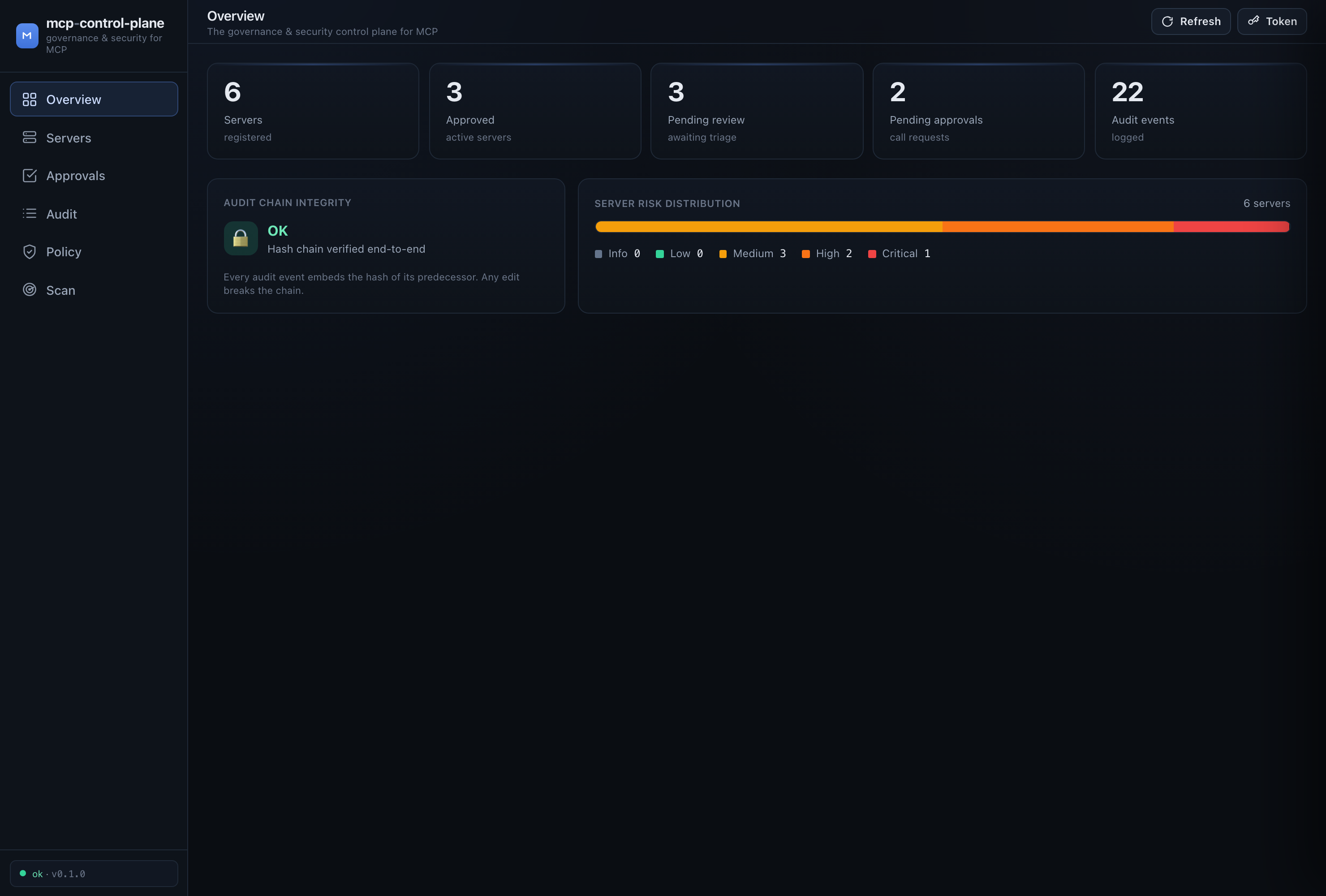Image resolution: width=1326 pixels, height=896 pixels.
Task: Click the green status dot beside ok
Action: point(23,873)
